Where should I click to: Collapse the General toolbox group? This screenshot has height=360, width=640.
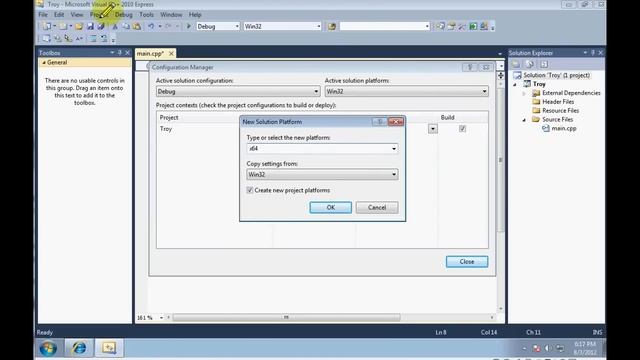[44, 62]
